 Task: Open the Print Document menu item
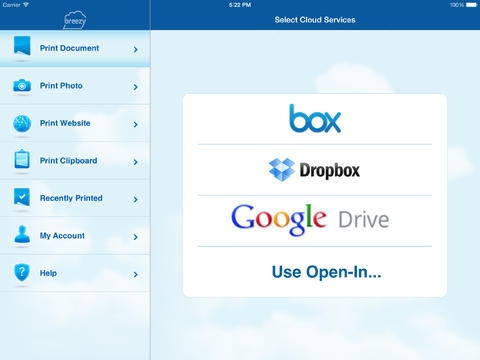75,49
